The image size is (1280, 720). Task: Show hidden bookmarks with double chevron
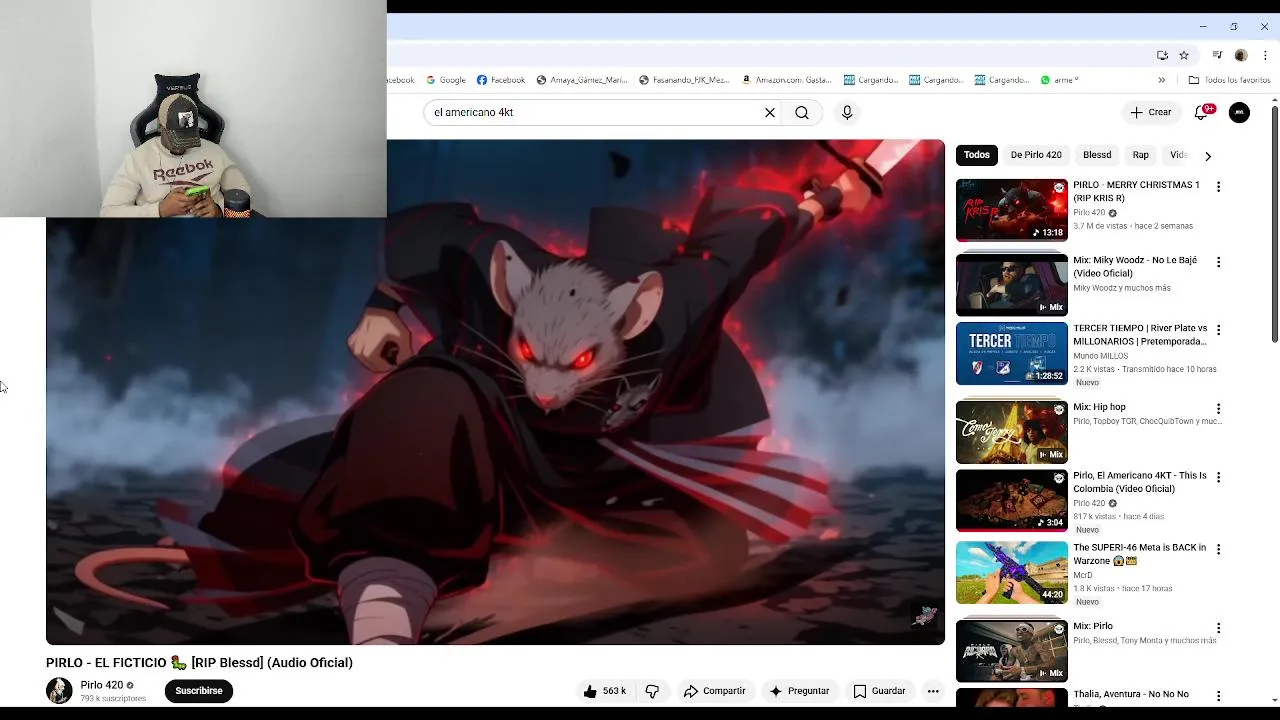1161,80
